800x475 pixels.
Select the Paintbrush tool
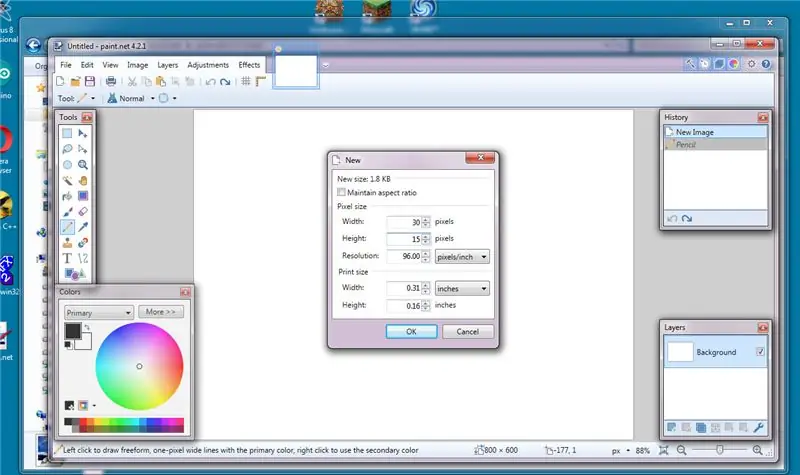pos(67,212)
